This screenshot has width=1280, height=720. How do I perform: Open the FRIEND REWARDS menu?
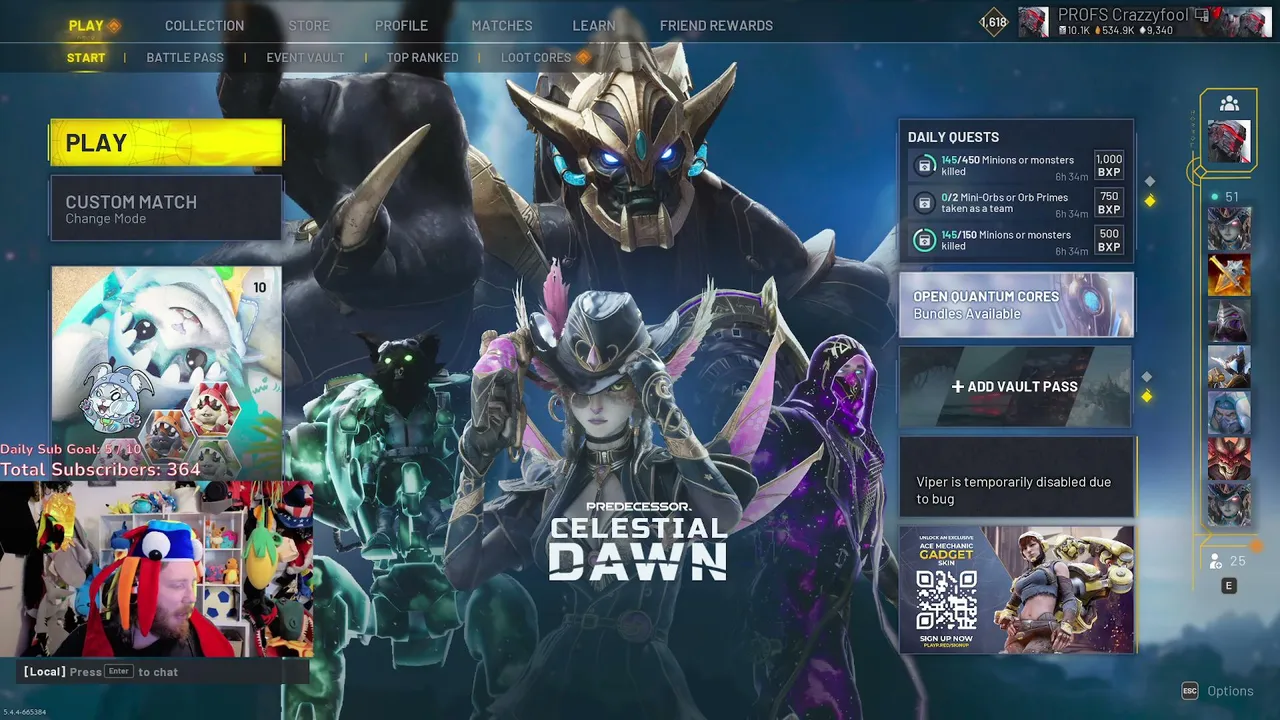716,25
